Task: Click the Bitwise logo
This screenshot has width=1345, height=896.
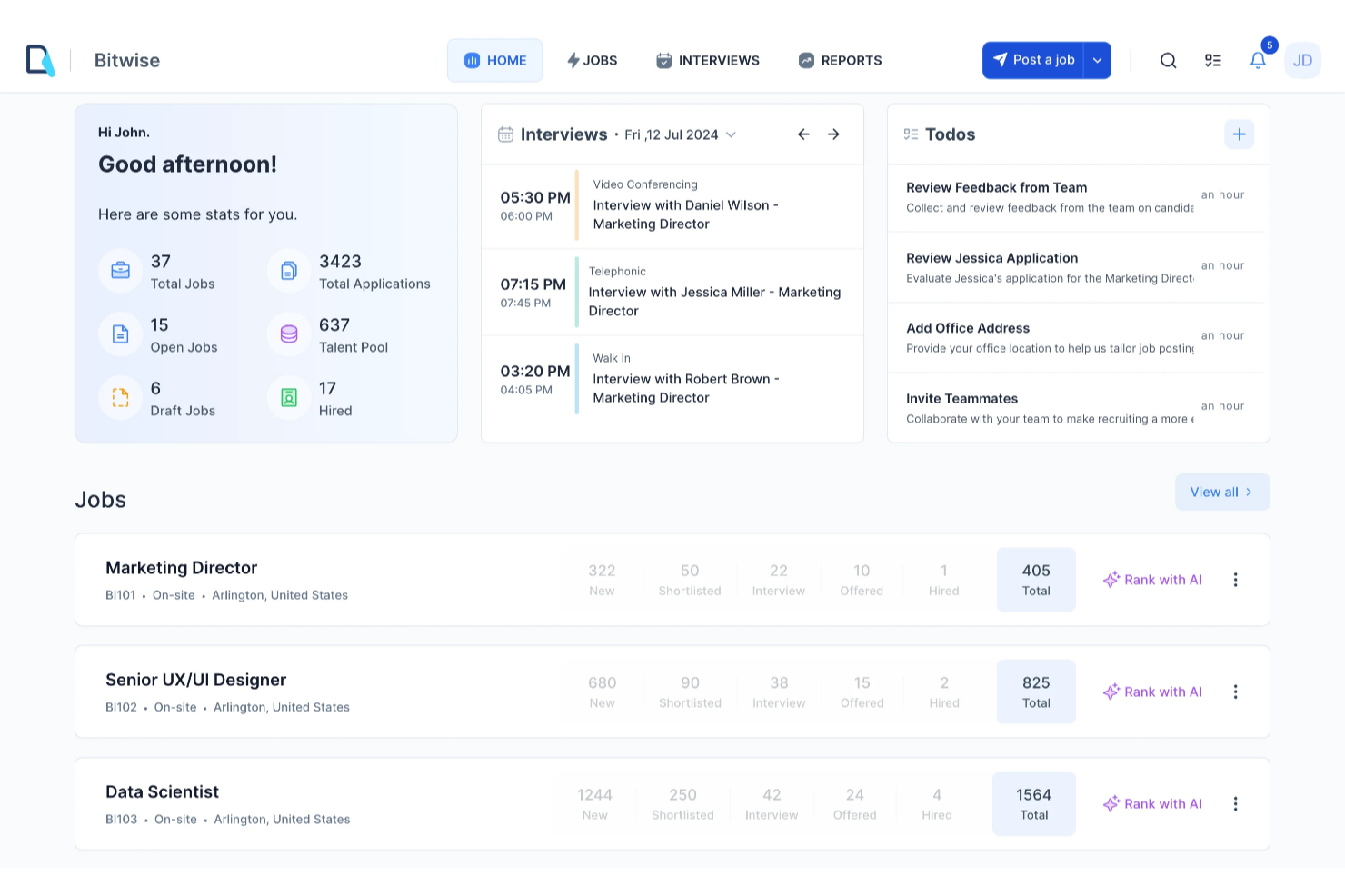Action: [x=41, y=60]
